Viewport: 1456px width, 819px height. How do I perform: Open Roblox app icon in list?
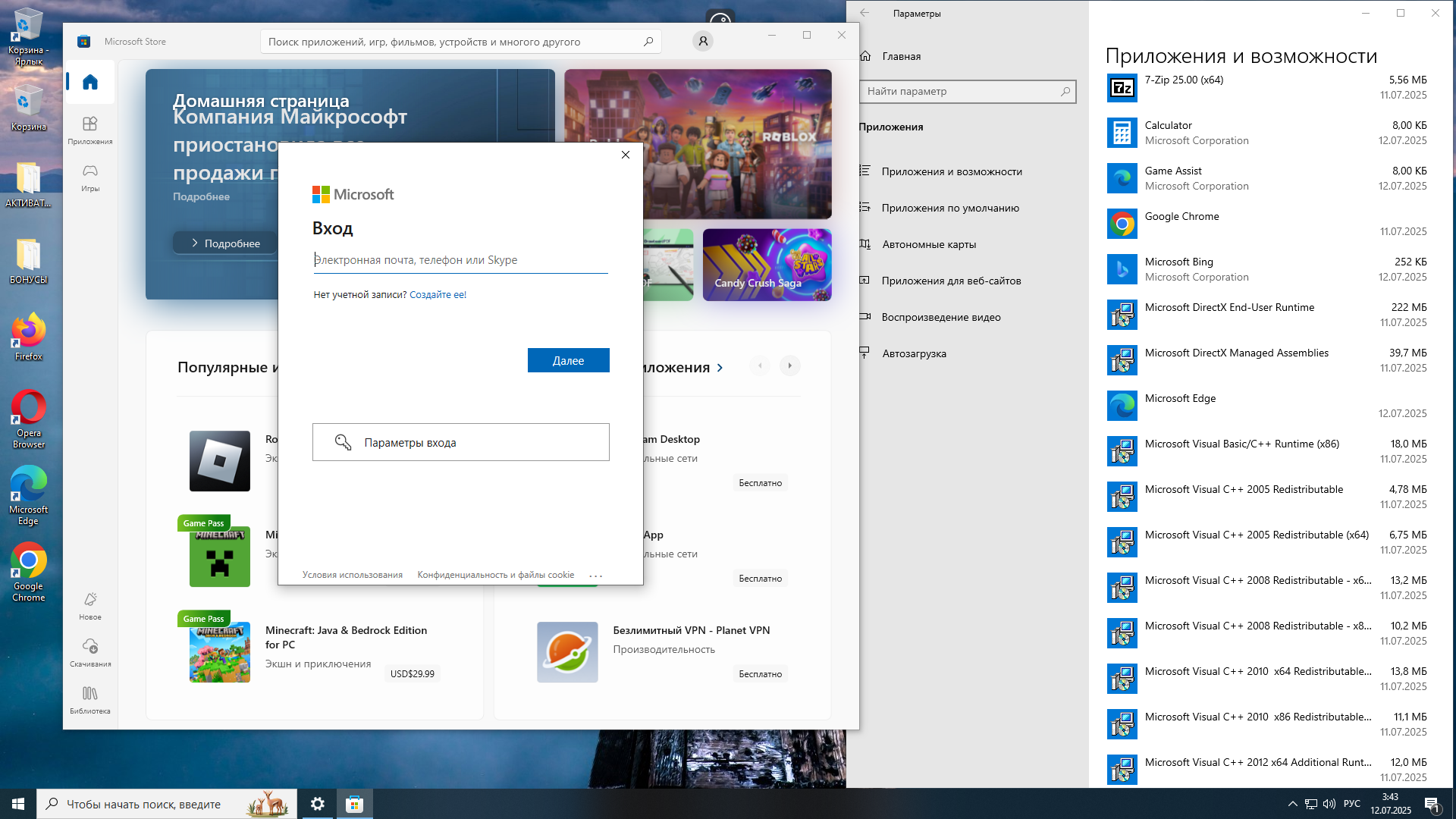point(220,461)
